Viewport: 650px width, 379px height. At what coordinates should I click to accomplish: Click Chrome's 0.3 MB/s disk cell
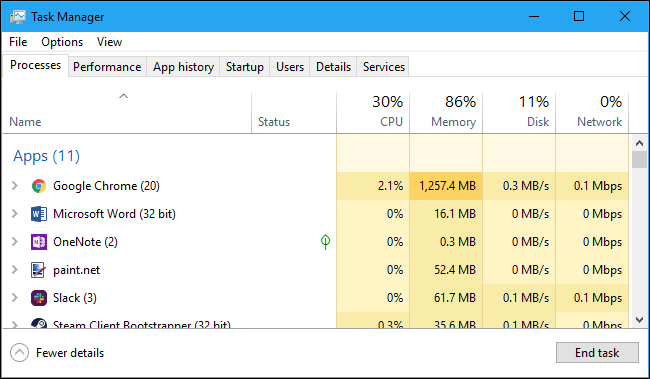tap(519, 186)
